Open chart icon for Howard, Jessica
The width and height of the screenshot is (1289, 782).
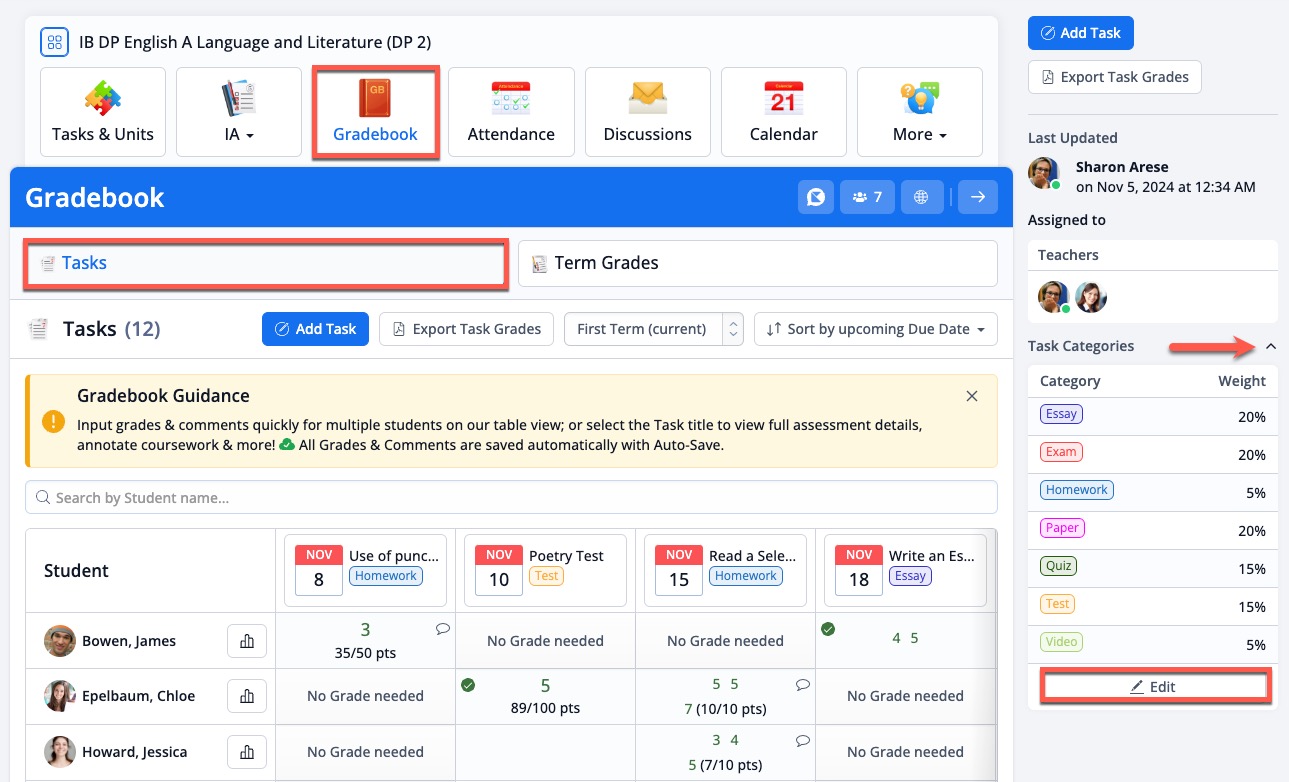click(x=247, y=752)
